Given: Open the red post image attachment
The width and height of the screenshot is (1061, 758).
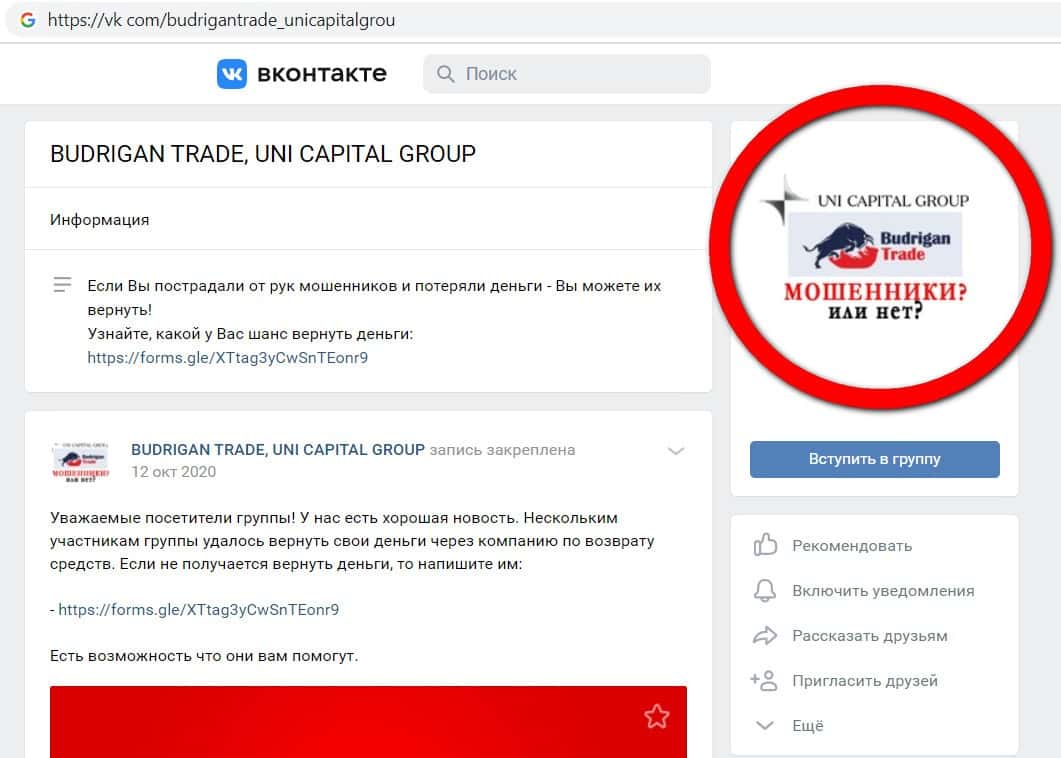Looking at the screenshot, I should [368, 721].
